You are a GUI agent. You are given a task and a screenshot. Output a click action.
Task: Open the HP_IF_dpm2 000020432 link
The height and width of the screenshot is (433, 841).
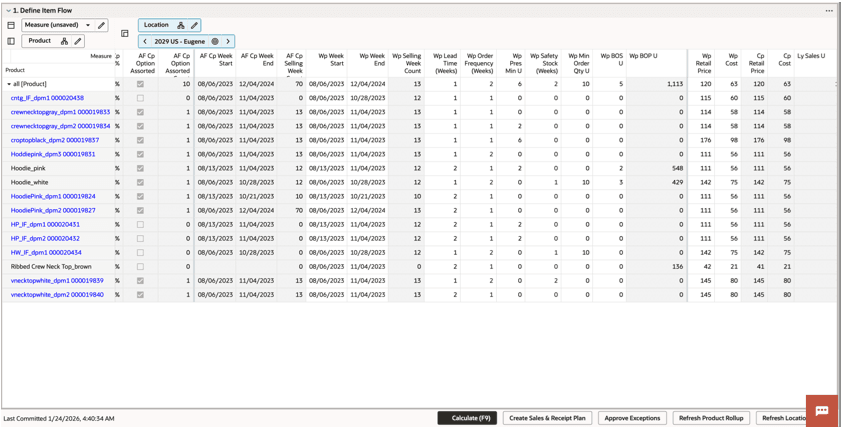(x=45, y=238)
